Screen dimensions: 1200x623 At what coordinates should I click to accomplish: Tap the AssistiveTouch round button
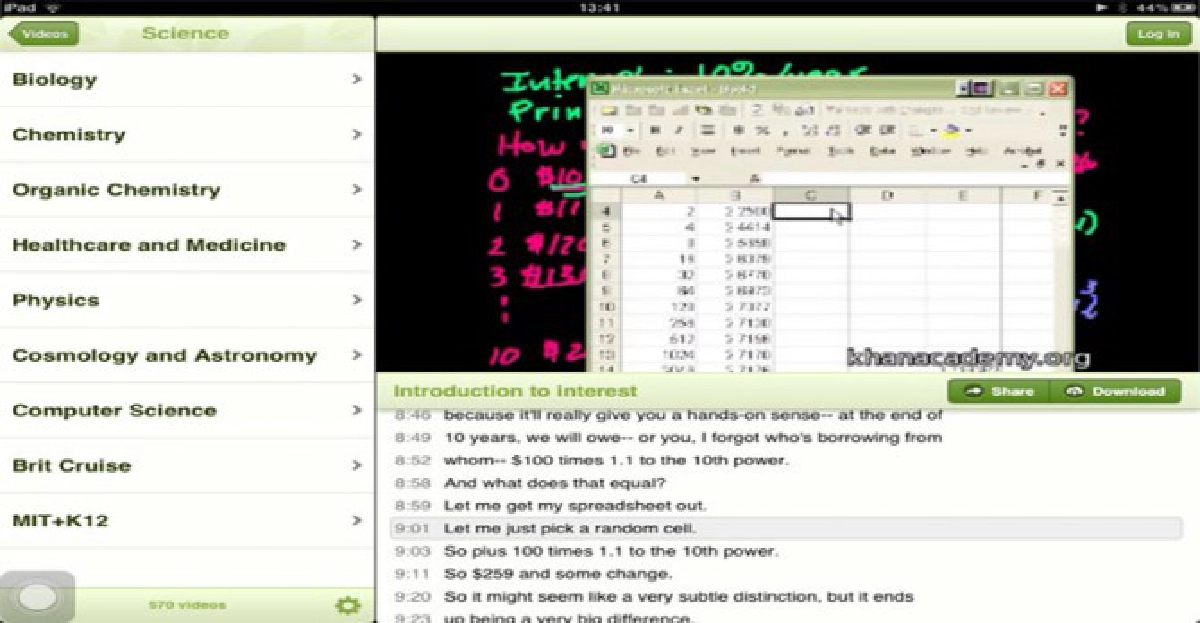coord(37,598)
